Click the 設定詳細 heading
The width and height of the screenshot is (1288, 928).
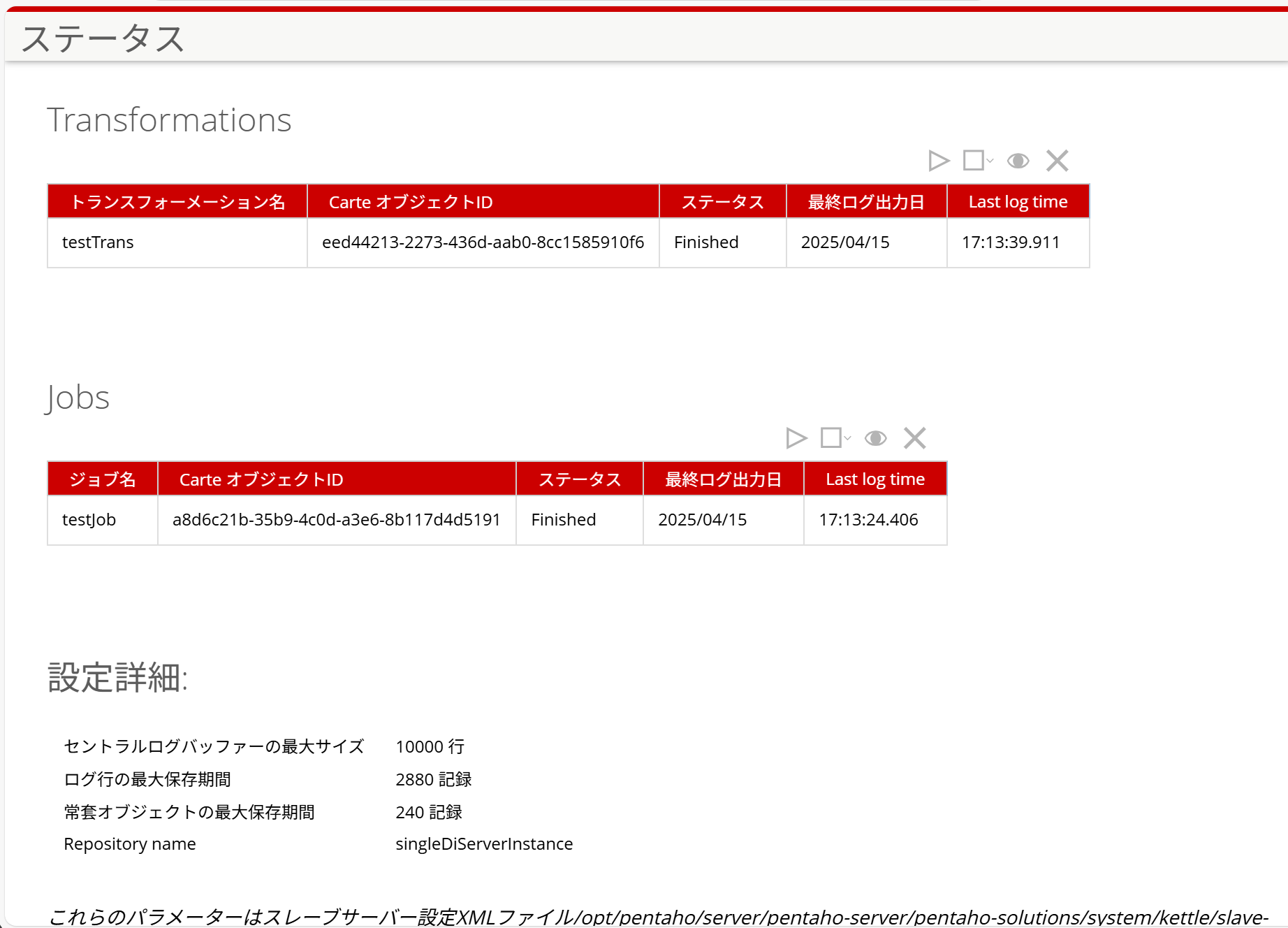coord(118,677)
